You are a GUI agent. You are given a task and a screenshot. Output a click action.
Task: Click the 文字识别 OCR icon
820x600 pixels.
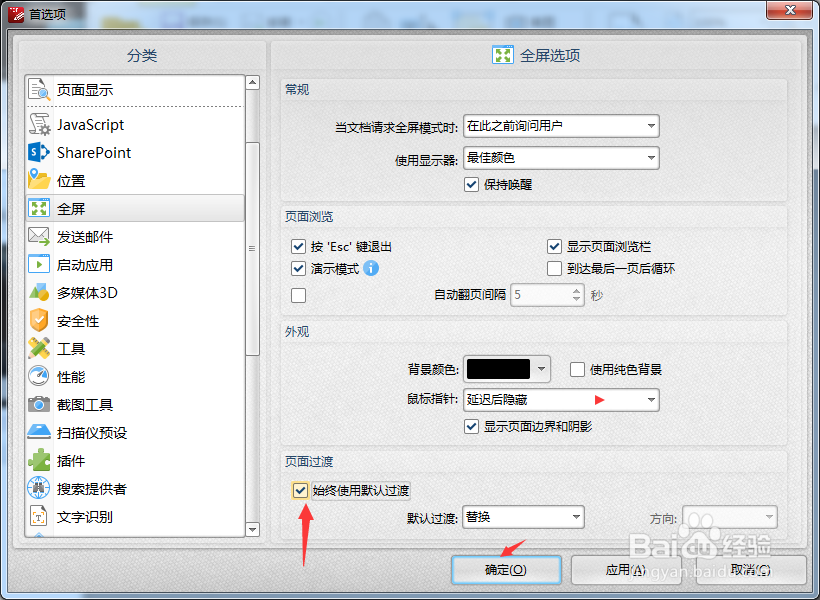point(39,516)
